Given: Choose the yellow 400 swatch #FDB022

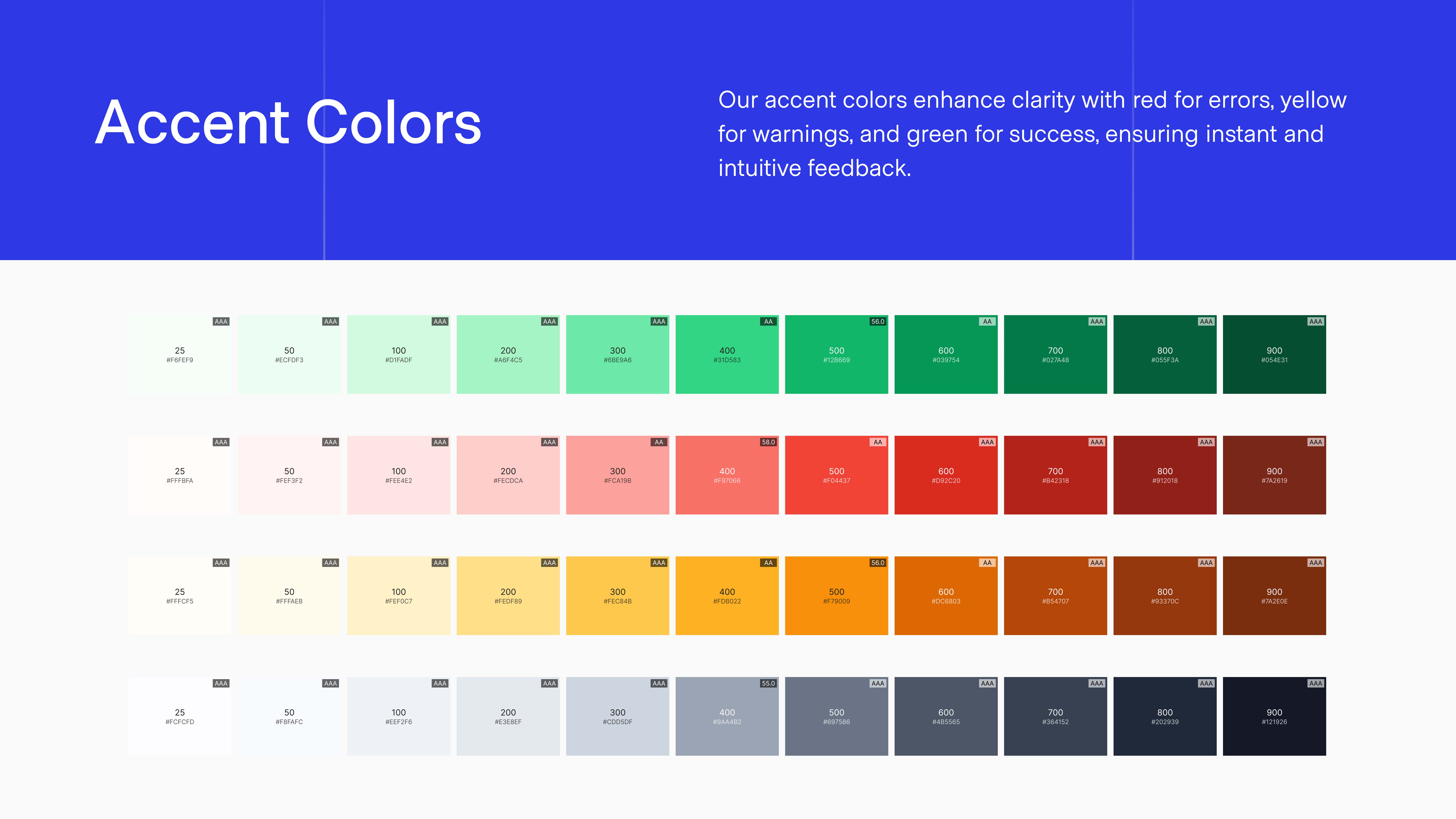Looking at the screenshot, I should pyautogui.click(x=727, y=596).
